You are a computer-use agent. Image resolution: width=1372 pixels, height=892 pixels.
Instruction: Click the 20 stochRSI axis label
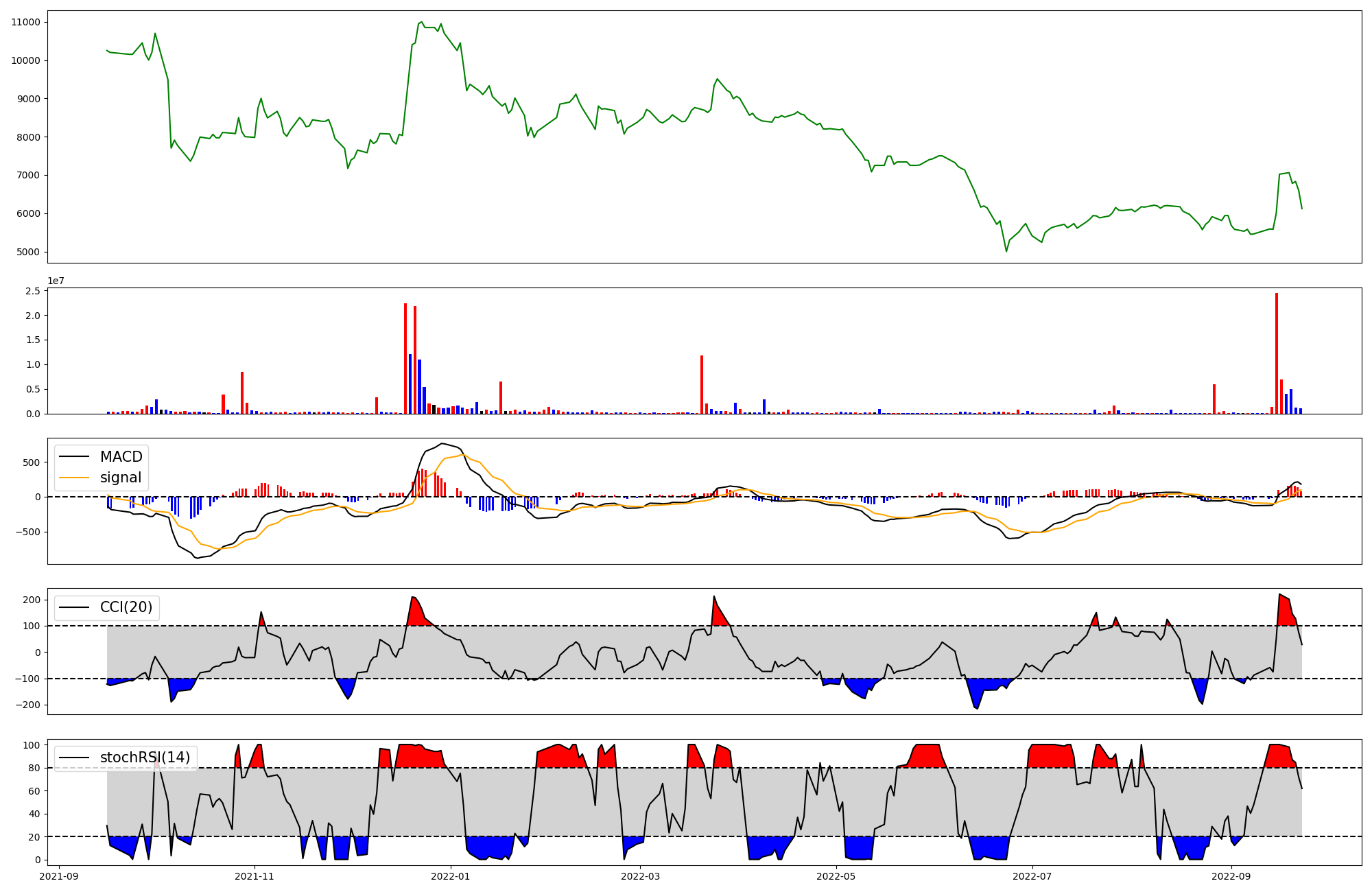click(x=34, y=837)
